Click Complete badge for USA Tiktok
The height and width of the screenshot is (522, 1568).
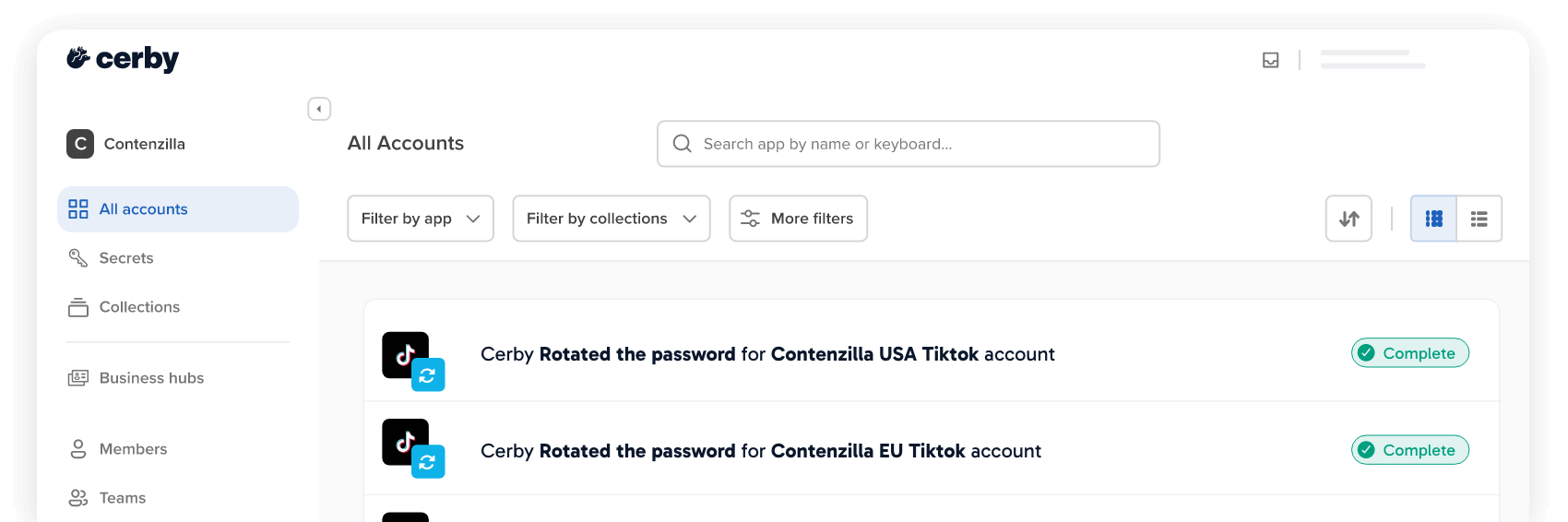pyautogui.click(x=1410, y=353)
